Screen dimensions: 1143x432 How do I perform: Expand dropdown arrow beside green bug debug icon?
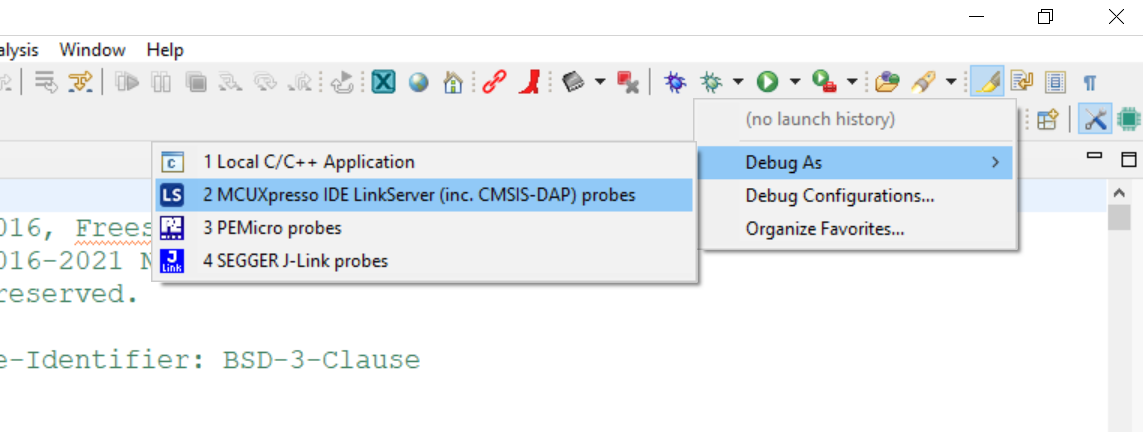[738, 82]
